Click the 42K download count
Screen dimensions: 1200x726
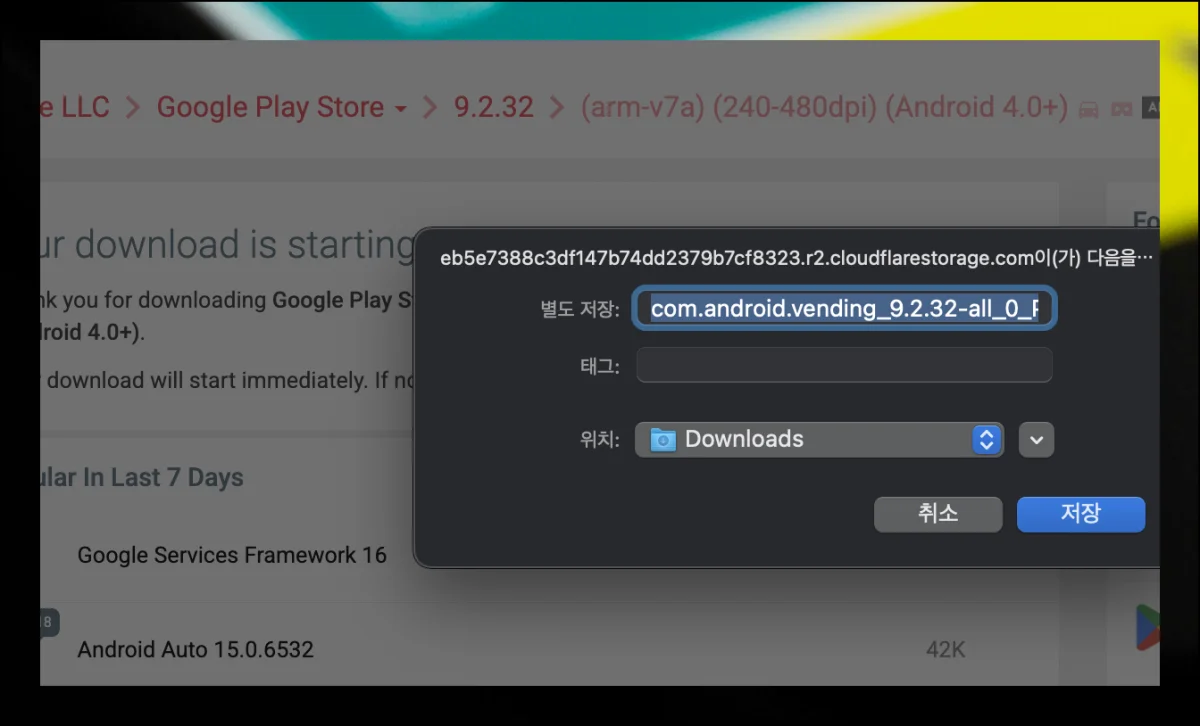(x=945, y=650)
